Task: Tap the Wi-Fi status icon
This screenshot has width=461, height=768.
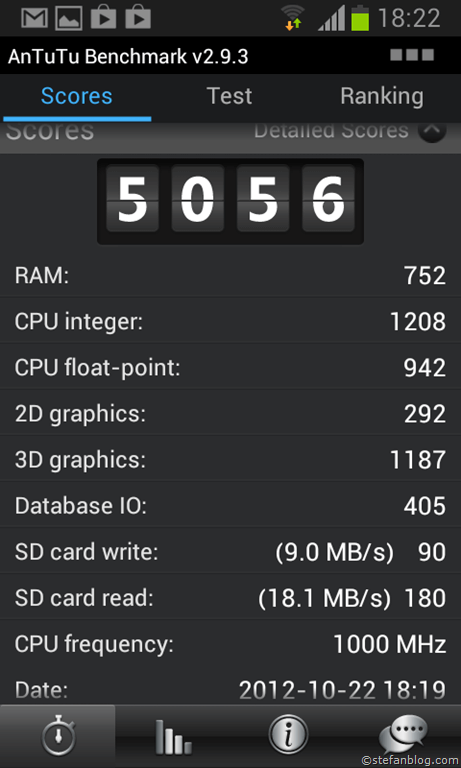Action: (293, 18)
